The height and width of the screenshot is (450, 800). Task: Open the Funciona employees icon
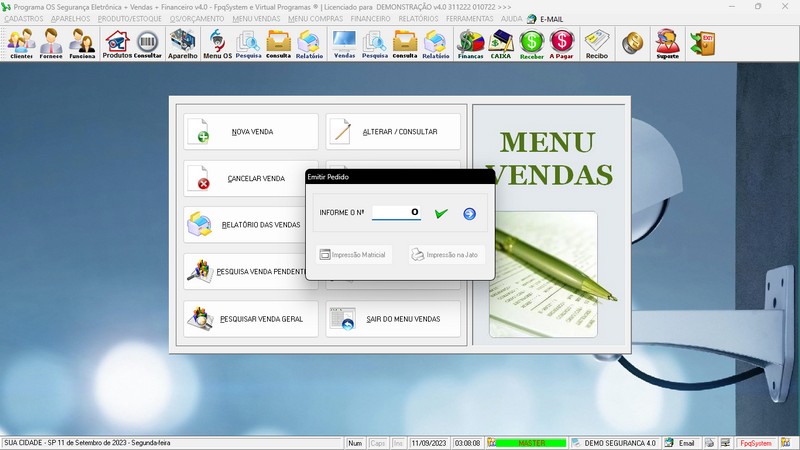[x=82, y=44]
